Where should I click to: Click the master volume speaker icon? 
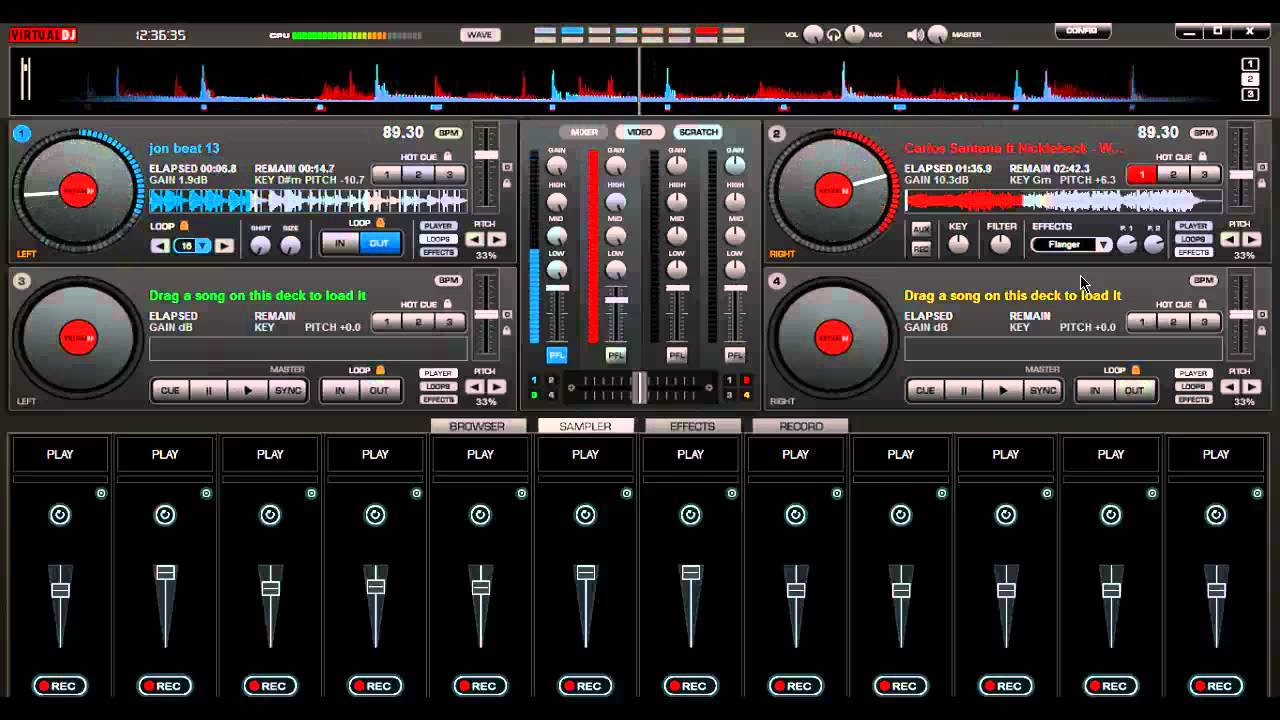pyautogui.click(x=915, y=35)
